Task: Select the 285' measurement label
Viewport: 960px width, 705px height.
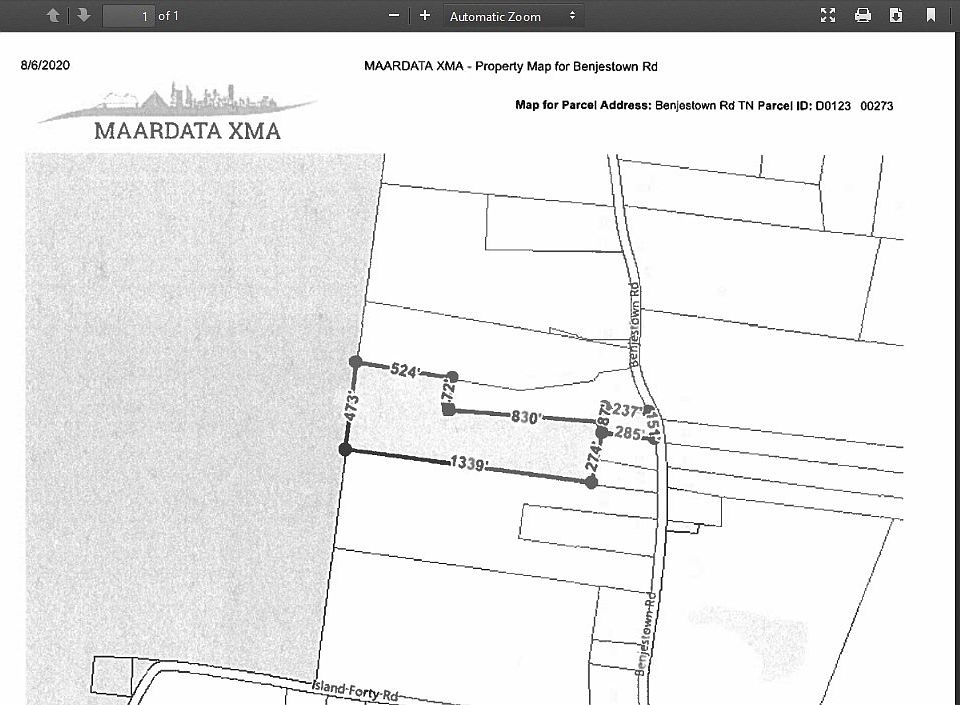Action: [x=629, y=434]
